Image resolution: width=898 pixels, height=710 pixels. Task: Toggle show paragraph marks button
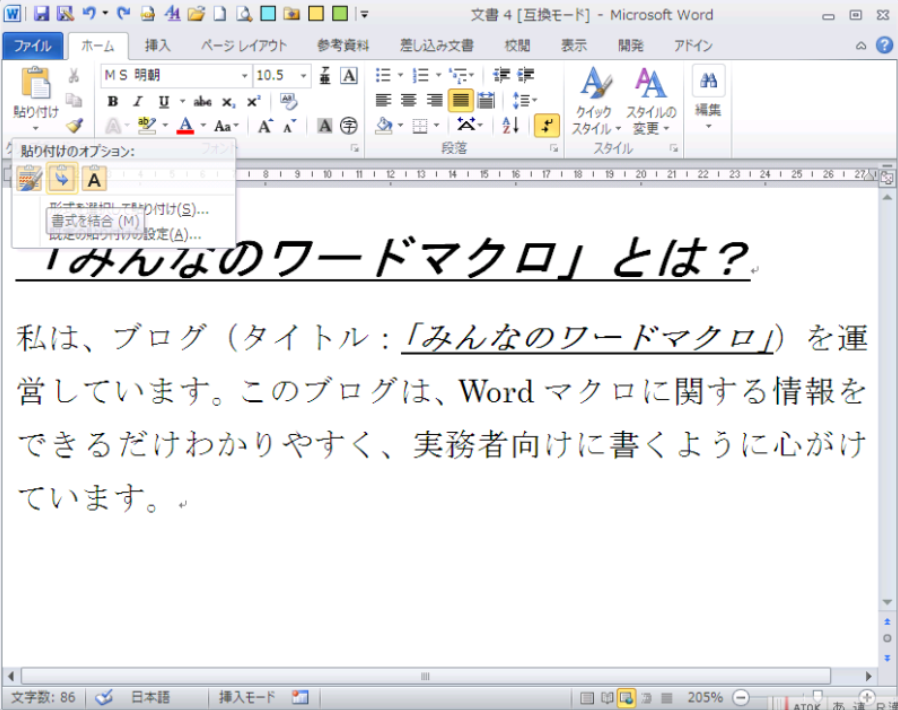[546, 125]
